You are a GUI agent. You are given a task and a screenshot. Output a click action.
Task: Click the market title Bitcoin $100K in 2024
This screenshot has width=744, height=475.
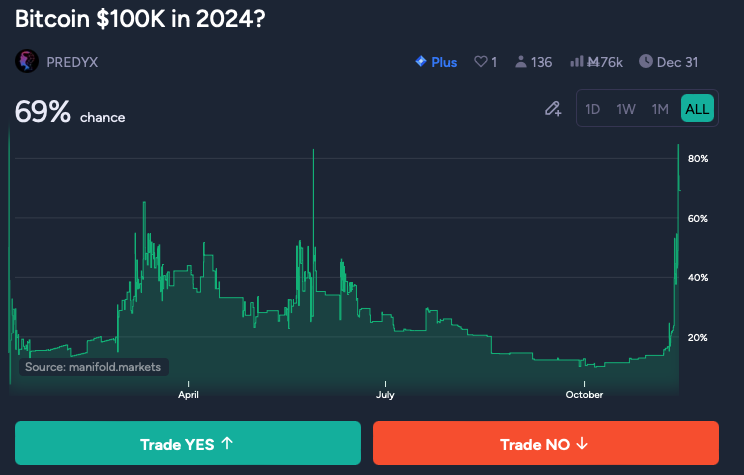coord(140,19)
